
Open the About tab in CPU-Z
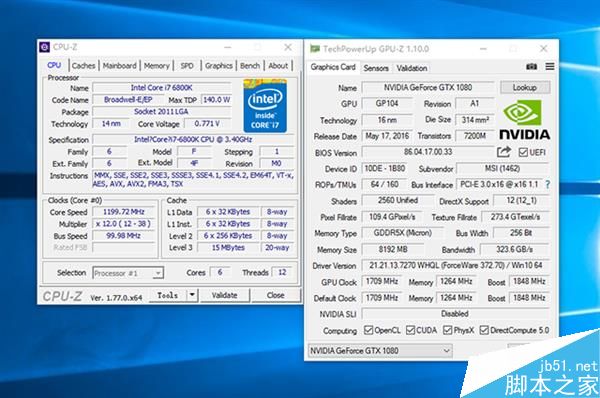(278, 66)
